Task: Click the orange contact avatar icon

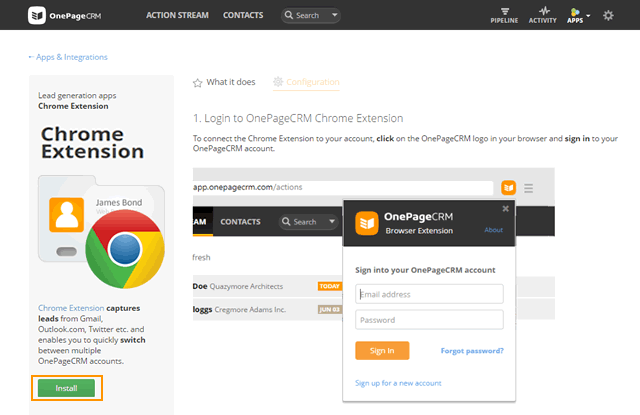Action: tap(67, 215)
